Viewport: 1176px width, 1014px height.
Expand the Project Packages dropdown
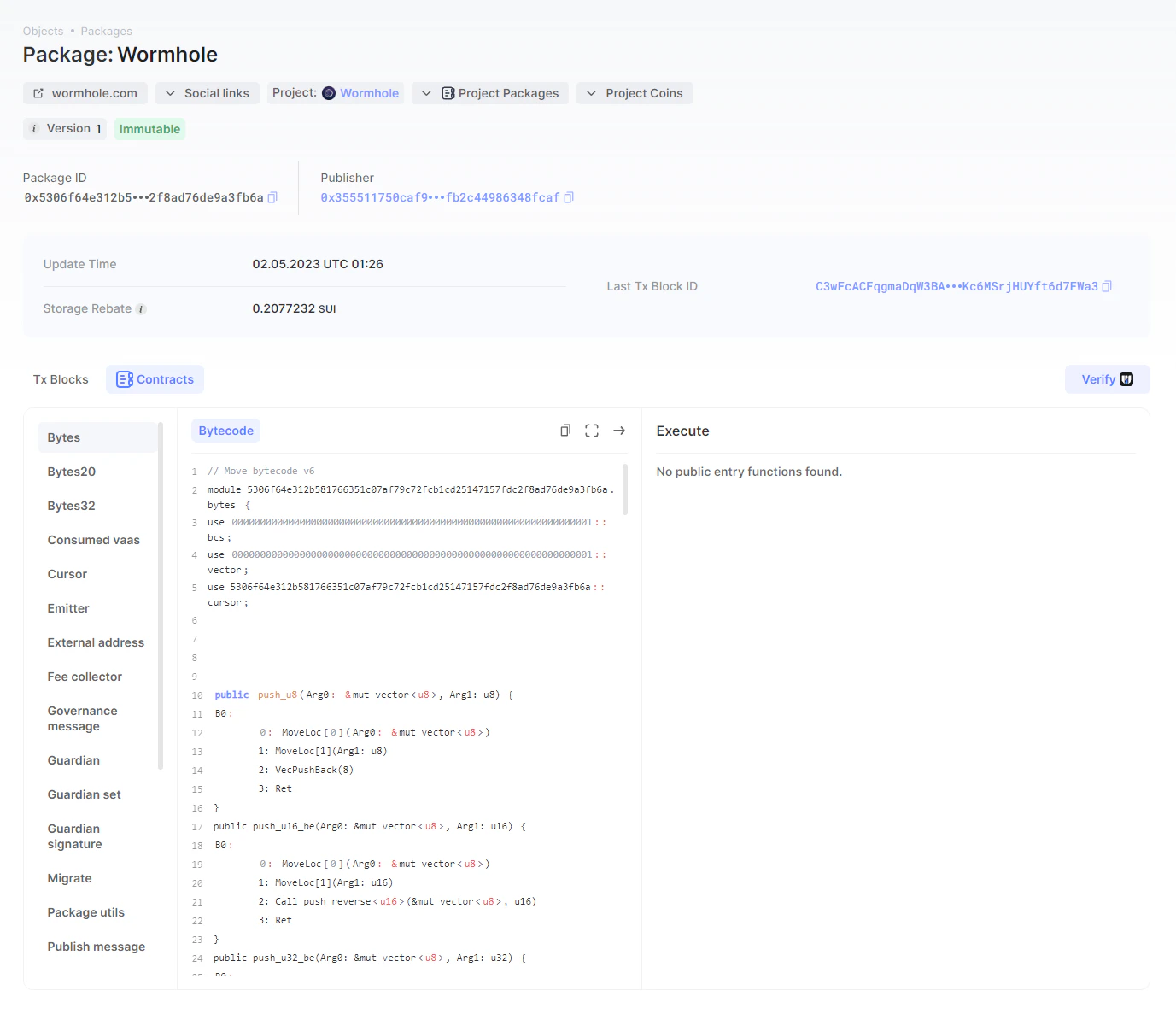490,93
